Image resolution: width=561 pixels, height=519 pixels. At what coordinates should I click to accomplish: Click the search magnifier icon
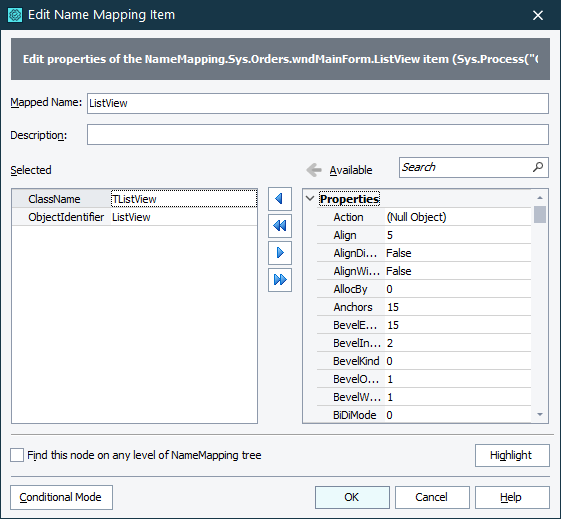tap(538, 167)
